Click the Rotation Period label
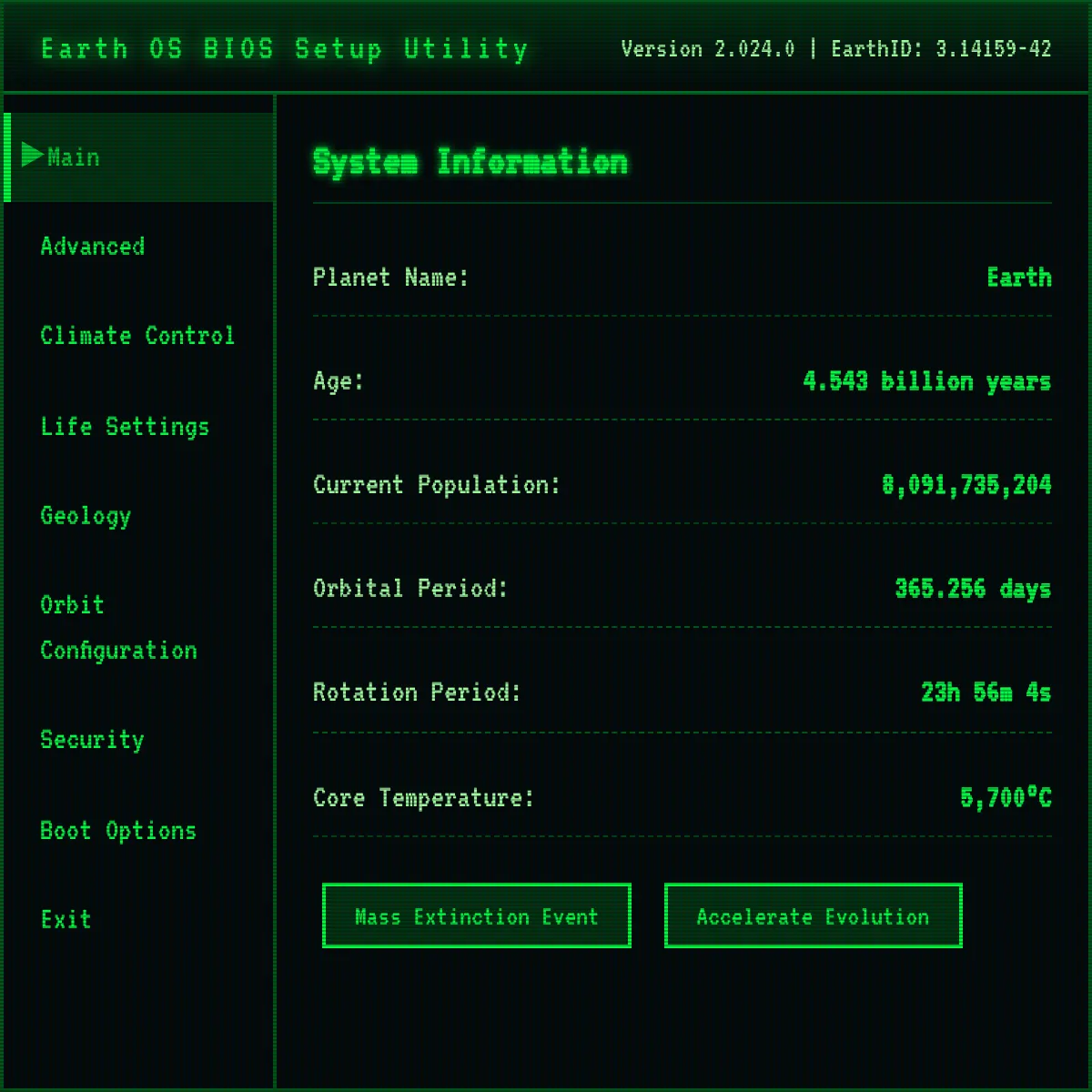Image resolution: width=1092 pixels, height=1092 pixels. [417, 693]
